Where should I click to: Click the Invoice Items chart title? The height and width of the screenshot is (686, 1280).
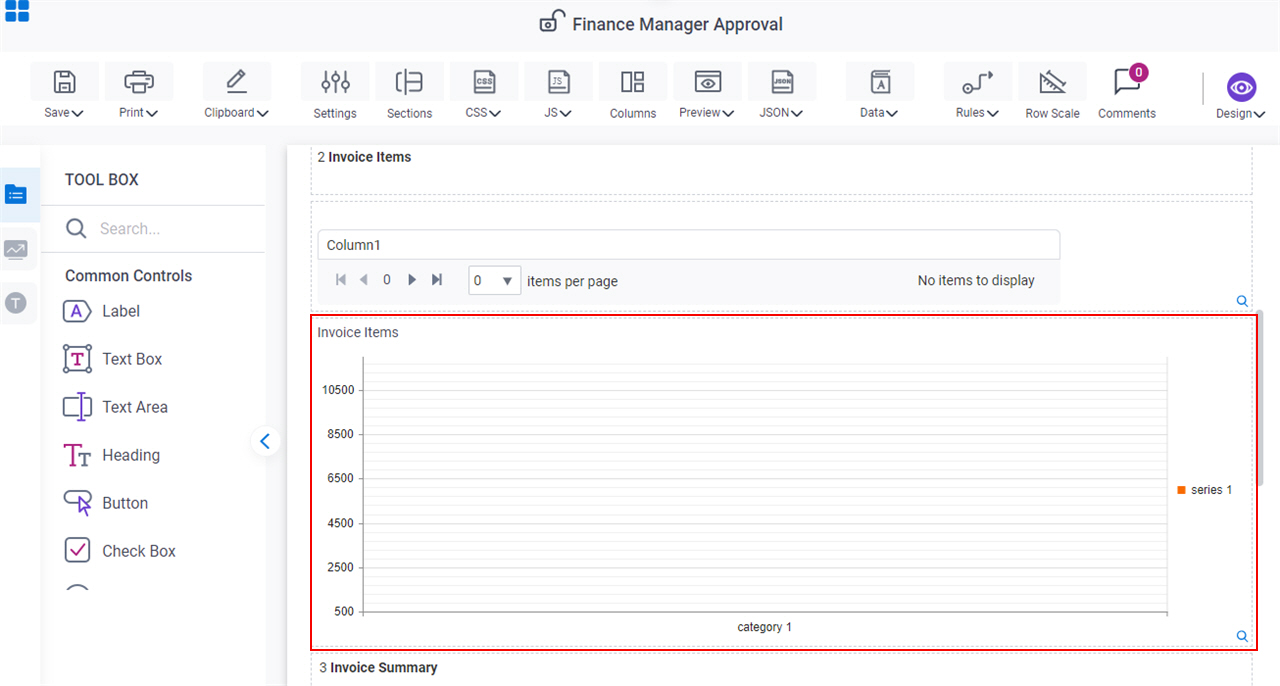click(x=358, y=332)
